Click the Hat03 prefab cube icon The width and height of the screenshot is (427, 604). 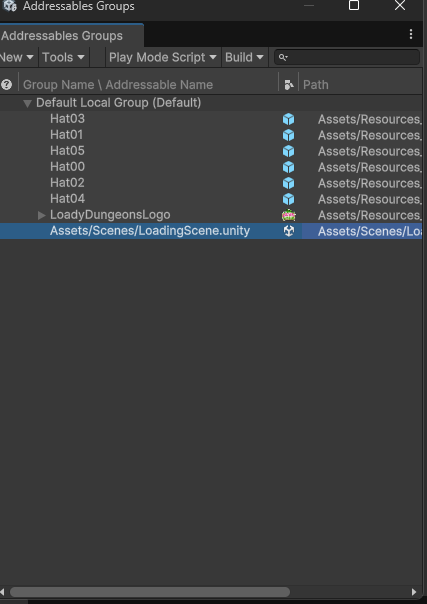tap(288, 119)
